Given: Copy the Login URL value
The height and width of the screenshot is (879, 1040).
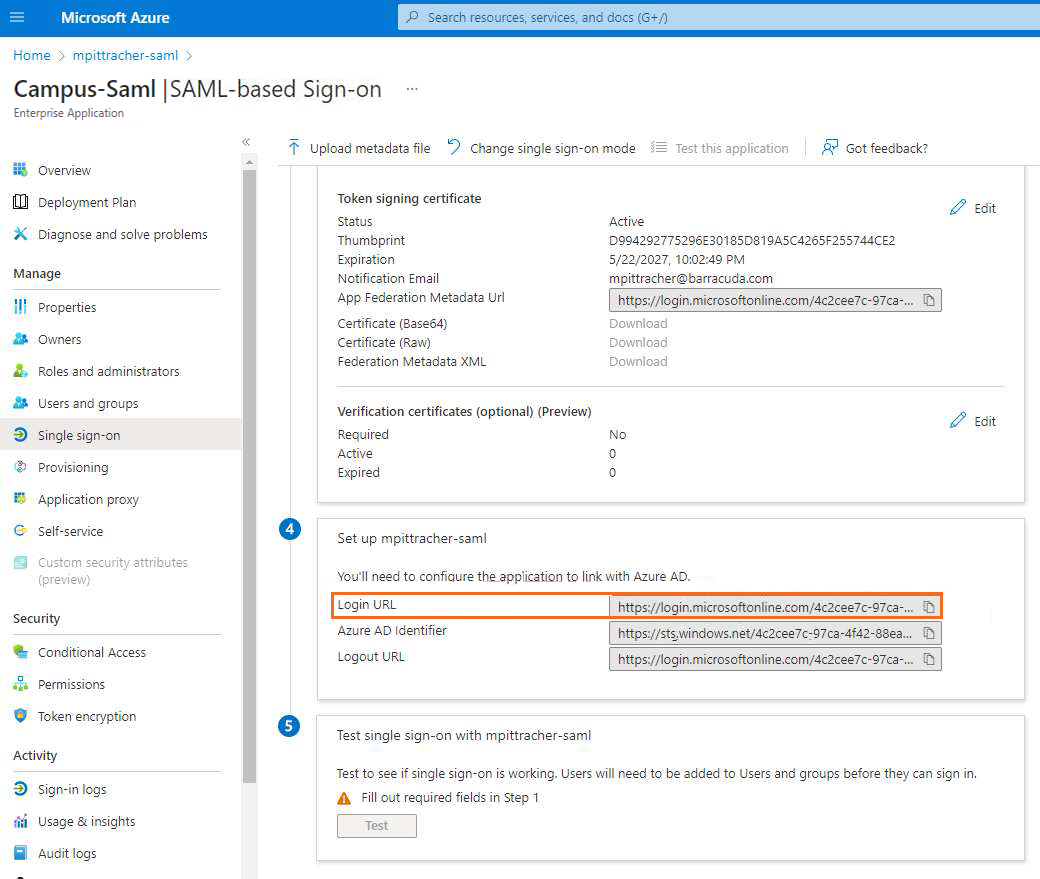Looking at the screenshot, I should click(929, 607).
